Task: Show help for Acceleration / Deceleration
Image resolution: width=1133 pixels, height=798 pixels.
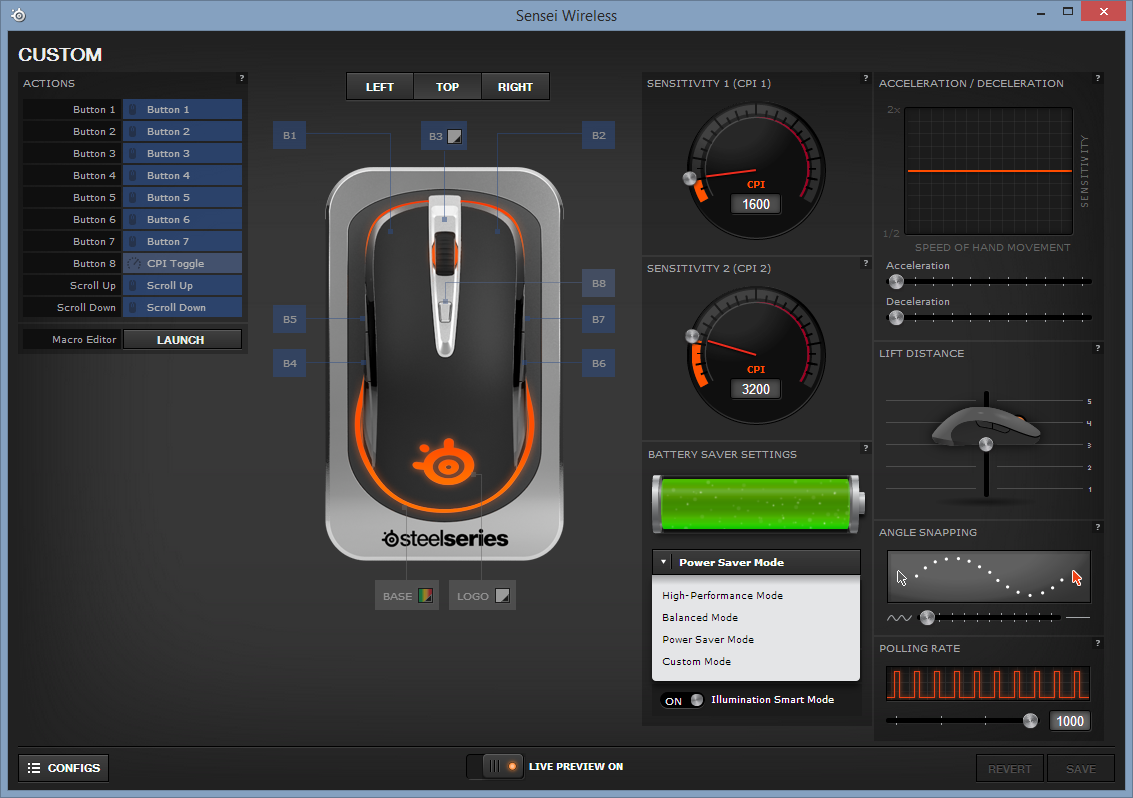Action: point(1098,78)
